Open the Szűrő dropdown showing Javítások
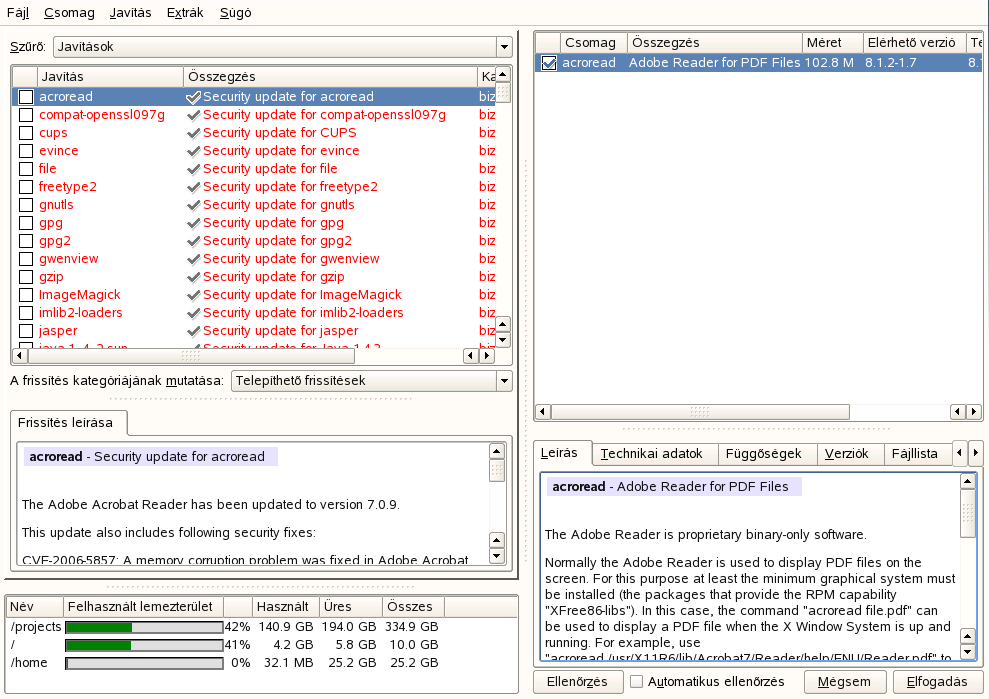989x699 pixels. [281, 47]
